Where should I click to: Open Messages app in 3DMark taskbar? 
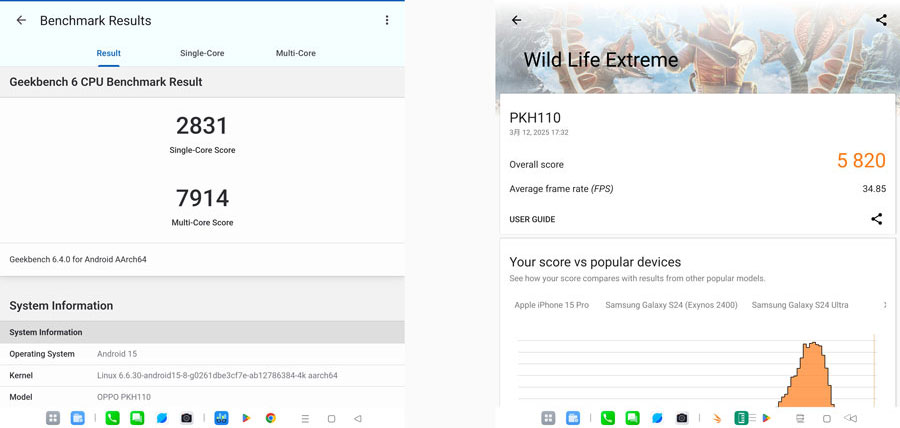pos(633,418)
